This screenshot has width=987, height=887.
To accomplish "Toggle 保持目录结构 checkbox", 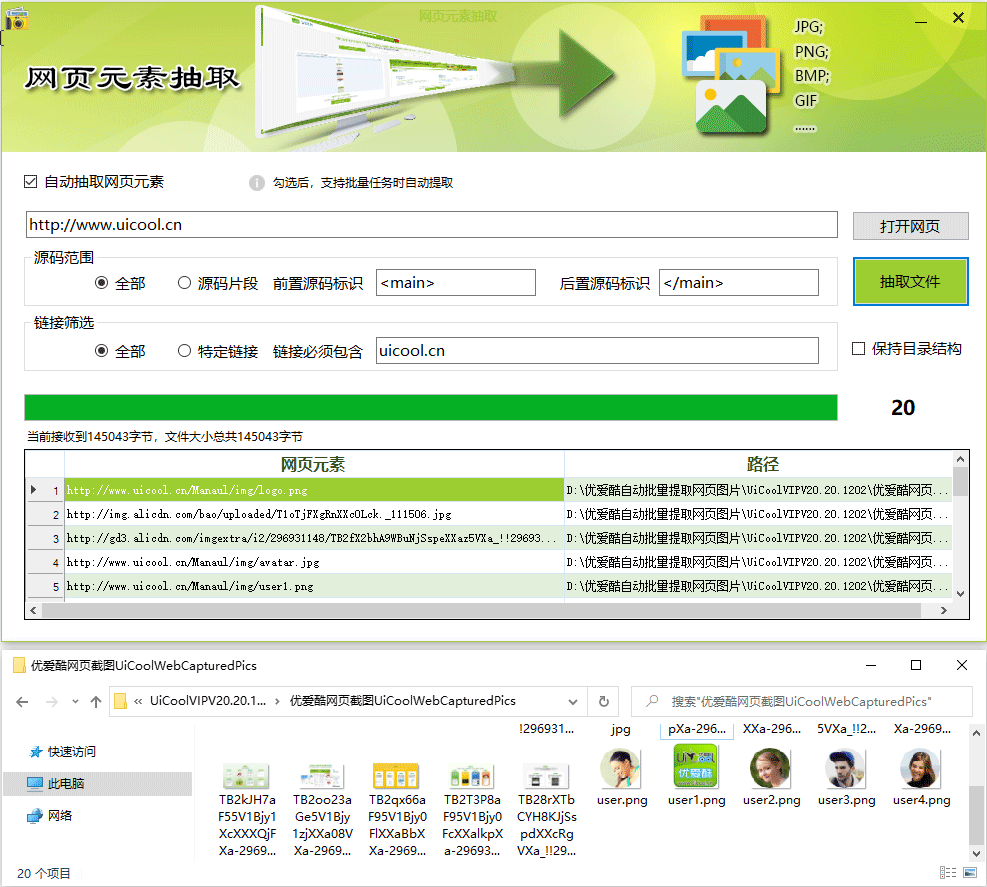I will [x=858, y=349].
